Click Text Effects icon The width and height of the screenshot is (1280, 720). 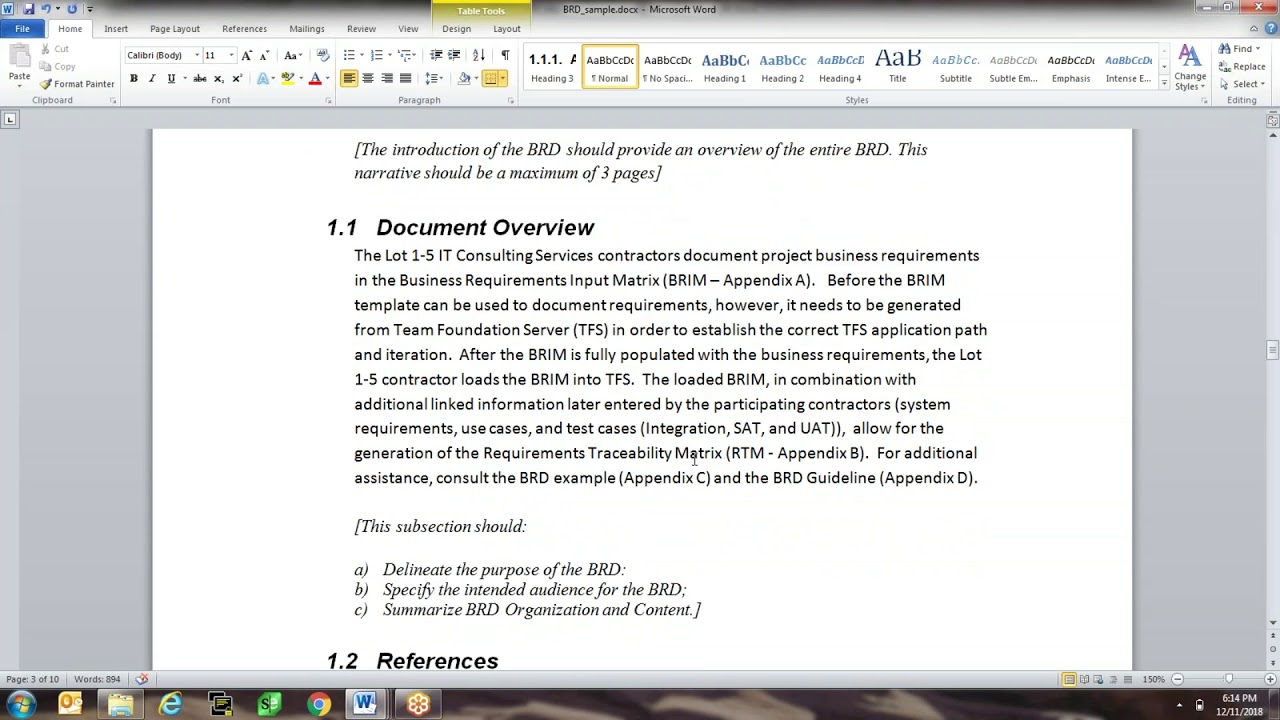[264, 79]
